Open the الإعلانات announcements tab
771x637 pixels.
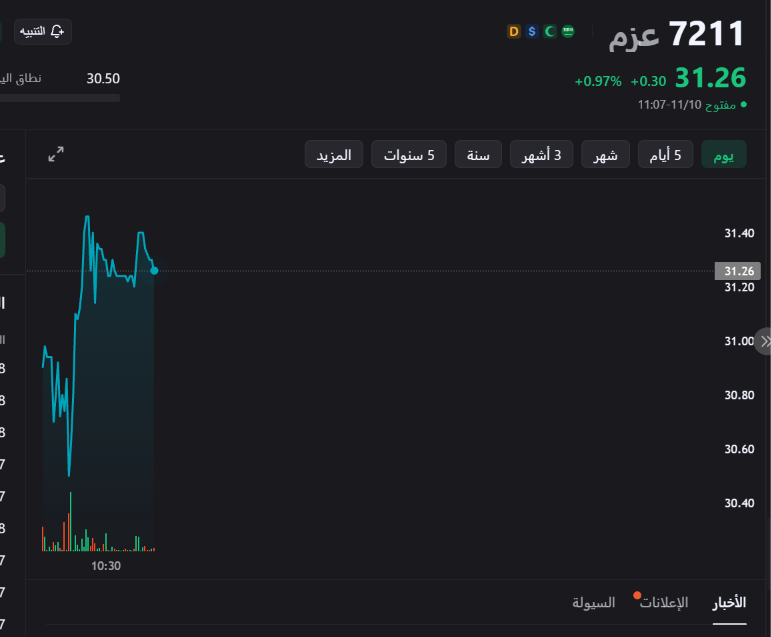(x=663, y=603)
